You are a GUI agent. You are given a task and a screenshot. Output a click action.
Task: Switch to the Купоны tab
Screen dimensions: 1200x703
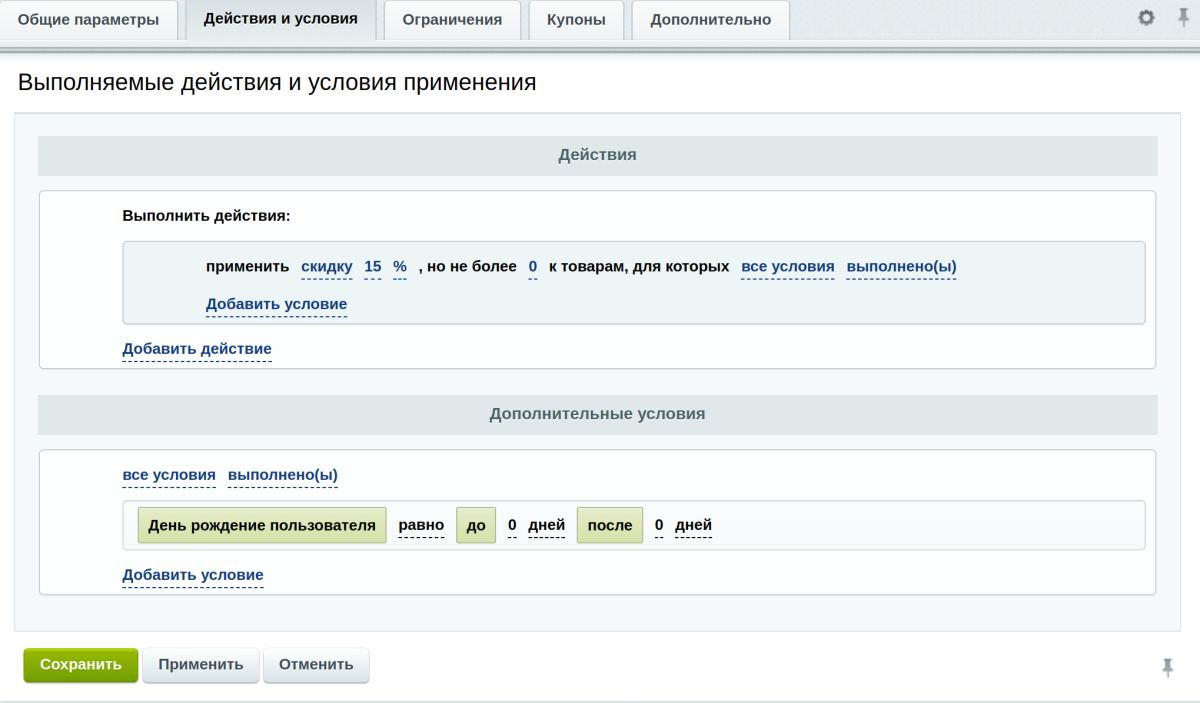pyautogui.click(x=576, y=18)
